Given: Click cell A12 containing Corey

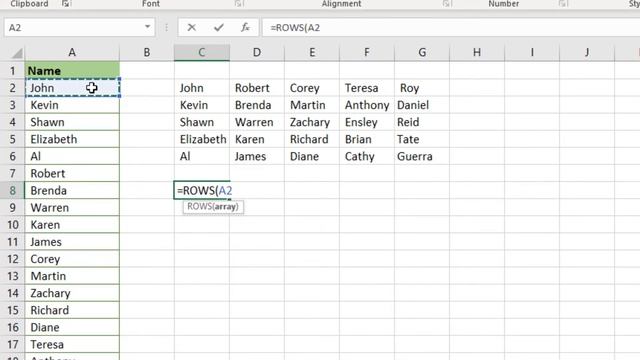Looking at the screenshot, I should tap(72, 259).
